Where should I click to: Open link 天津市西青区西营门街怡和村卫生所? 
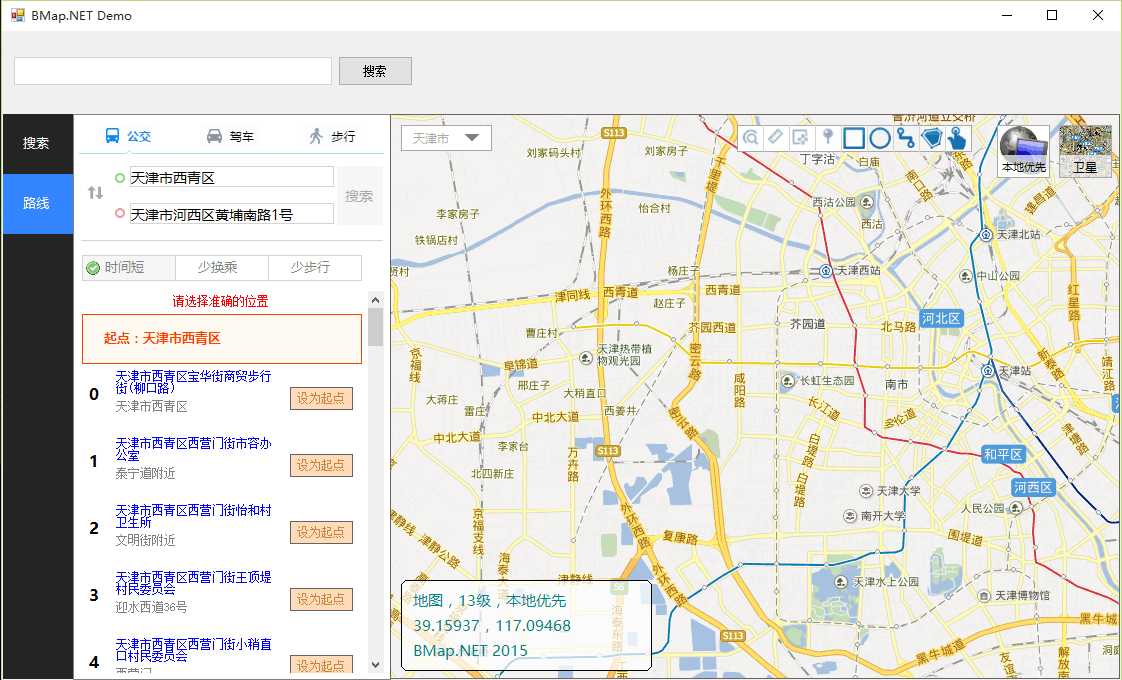(193, 516)
